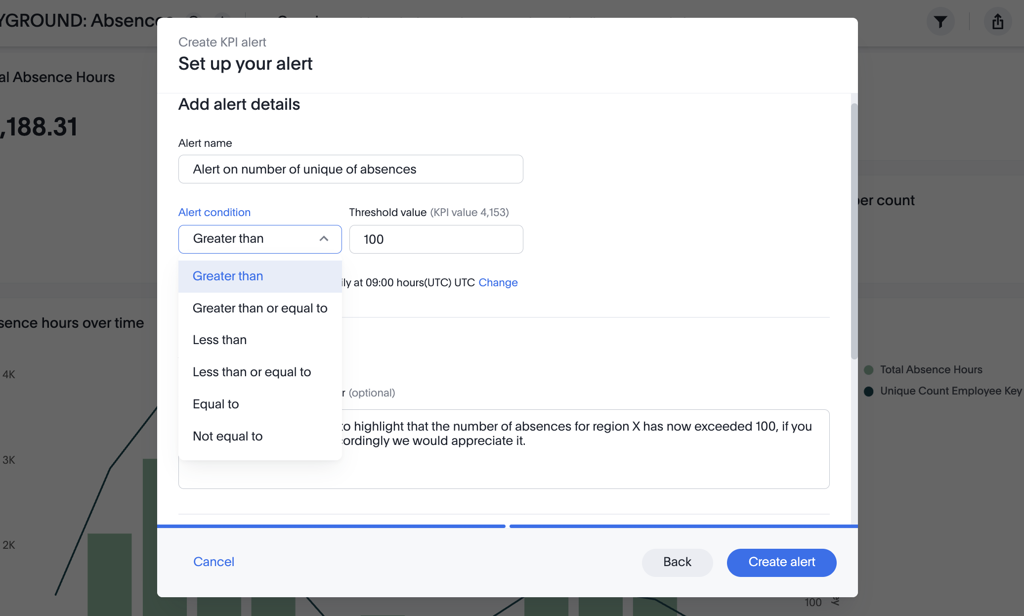
Task: Focus the Alert name text field
Action: (350, 169)
